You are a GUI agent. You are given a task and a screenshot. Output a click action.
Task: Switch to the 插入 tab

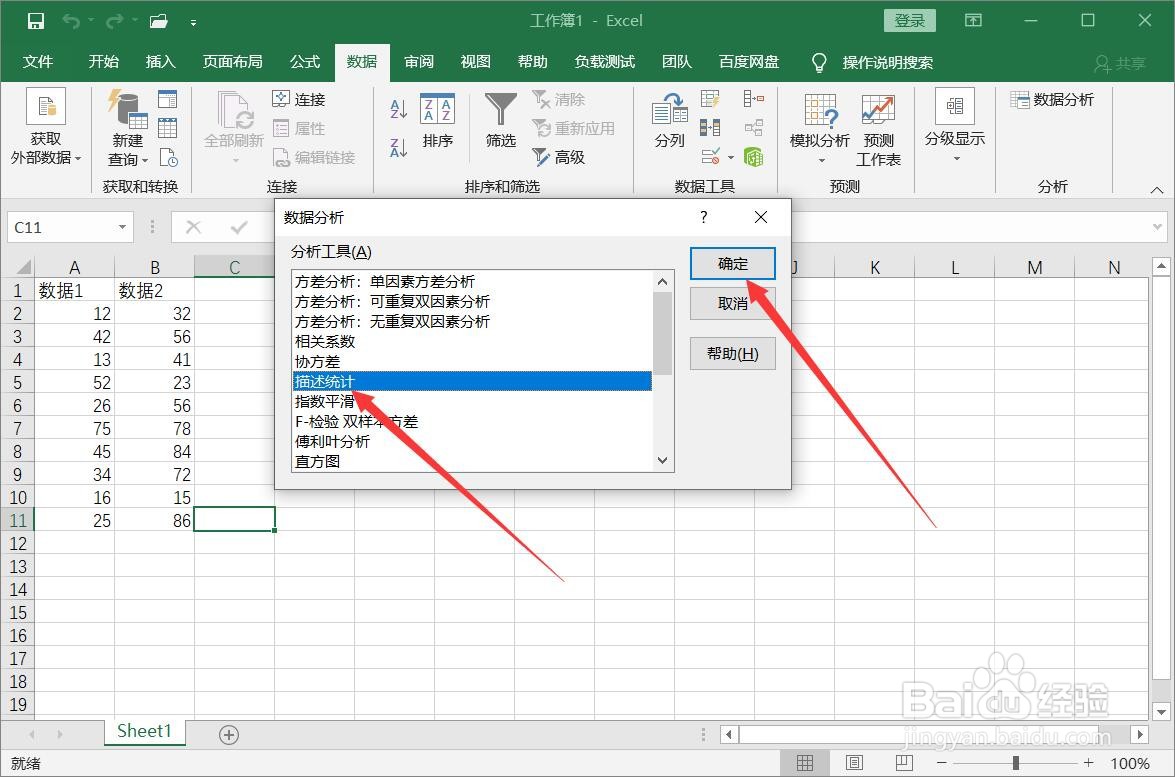point(160,61)
